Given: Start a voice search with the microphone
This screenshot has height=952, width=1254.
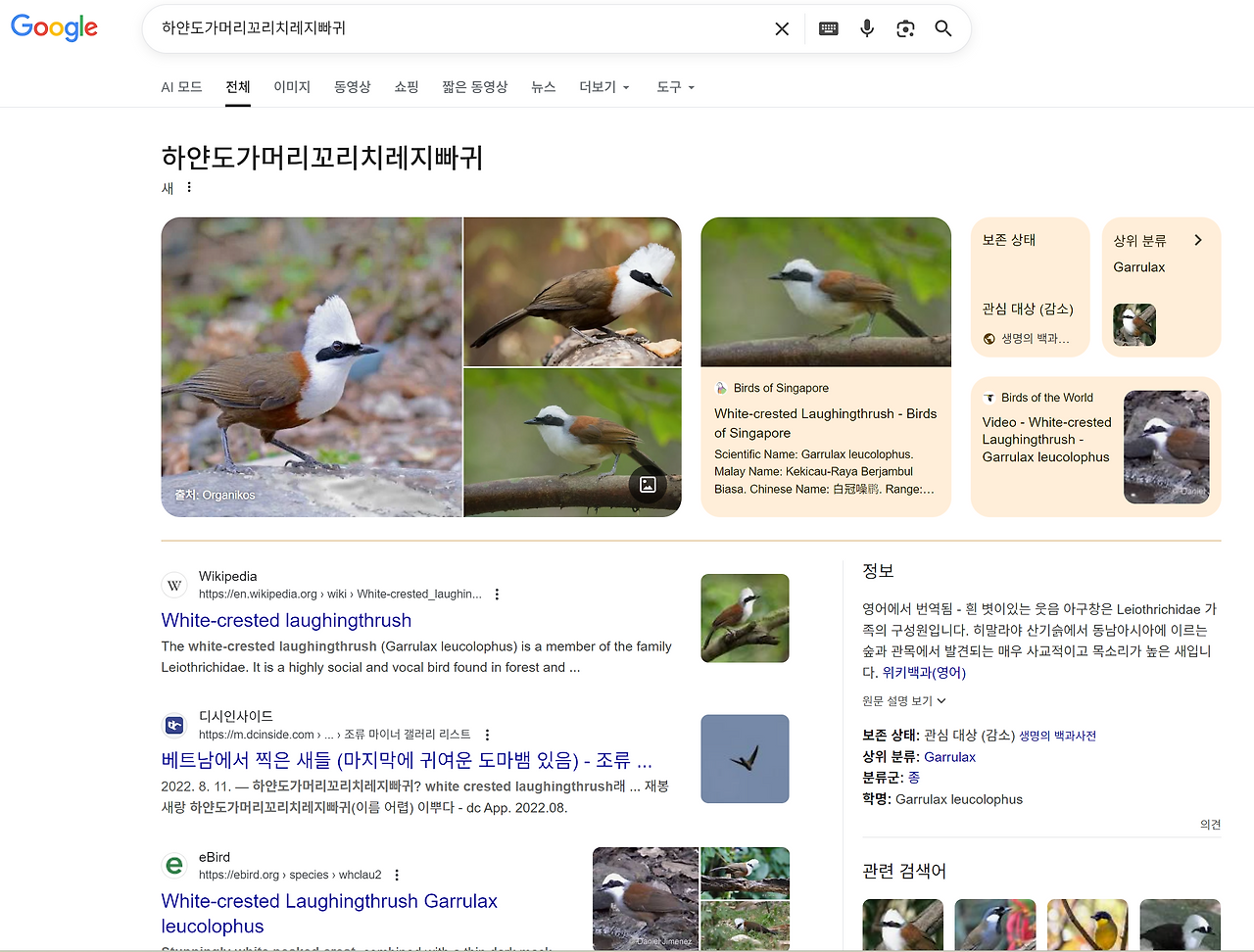Looking at the screenshot, I should pos(866,28).
